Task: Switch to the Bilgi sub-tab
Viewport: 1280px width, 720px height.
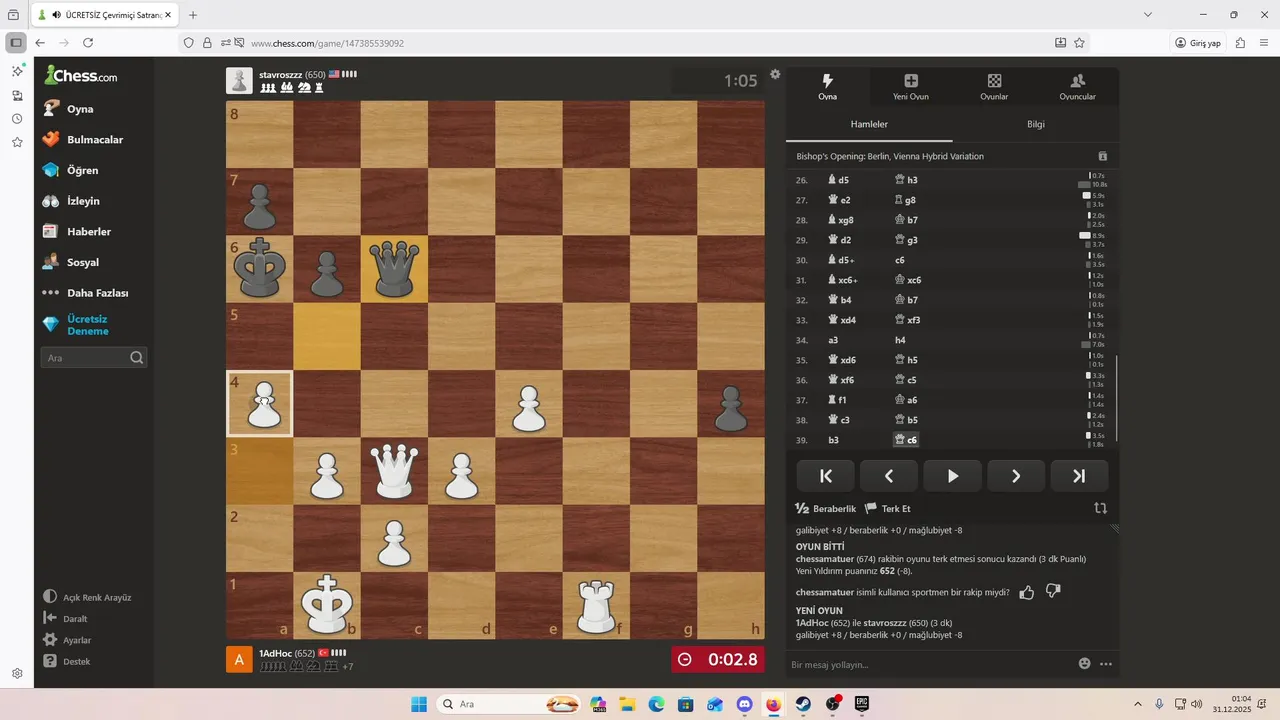Action: 1036,124
